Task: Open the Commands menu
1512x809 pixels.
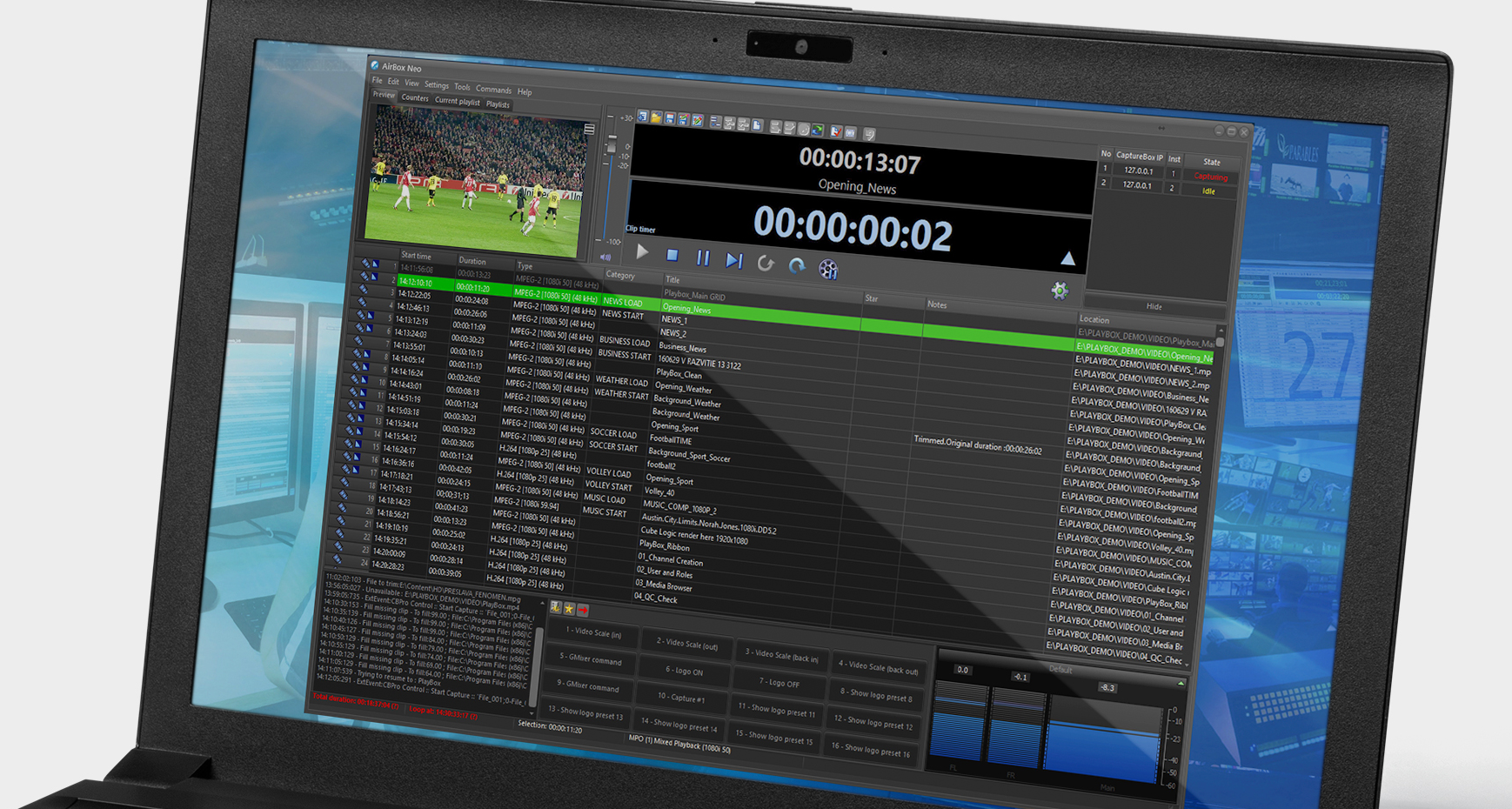Action: [493, 90]
